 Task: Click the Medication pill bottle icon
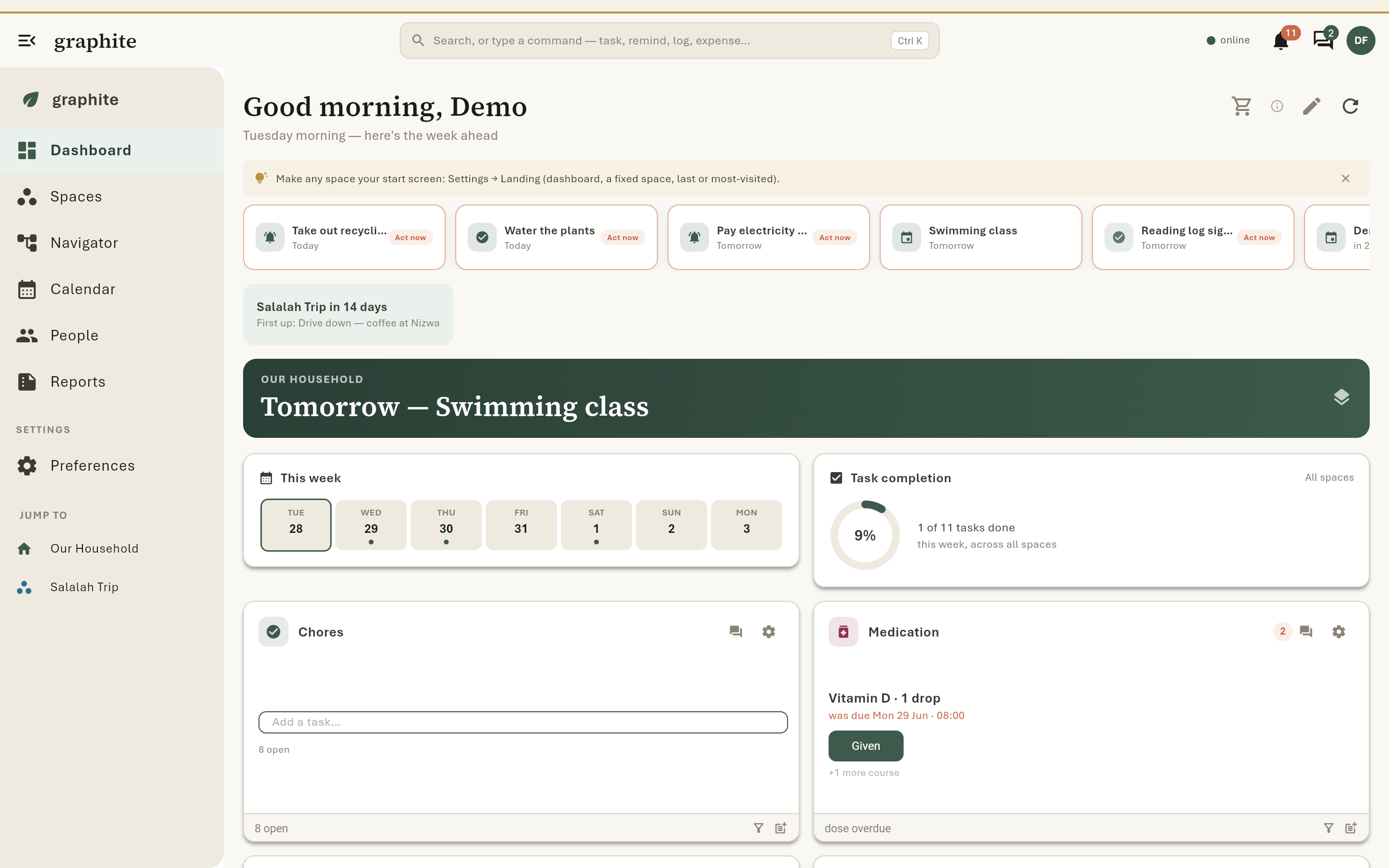tap(843, 632)
